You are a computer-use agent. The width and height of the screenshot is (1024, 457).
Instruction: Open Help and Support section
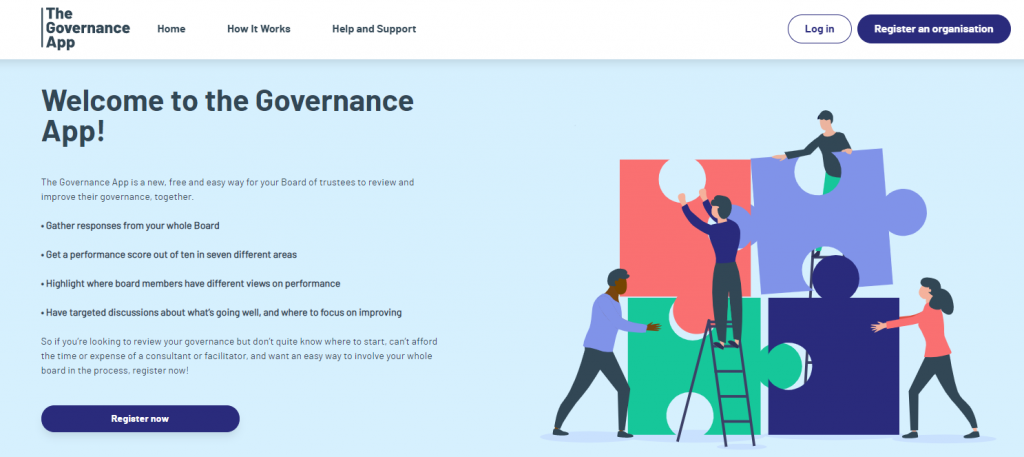(374, 29)
